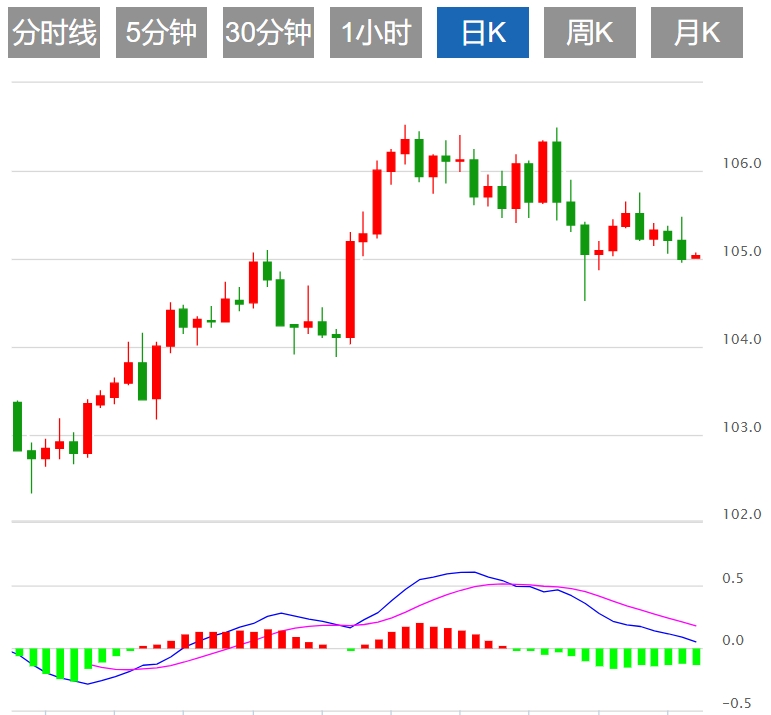
Task: Switch to the 分时线 tab
Action: point(54,32)
